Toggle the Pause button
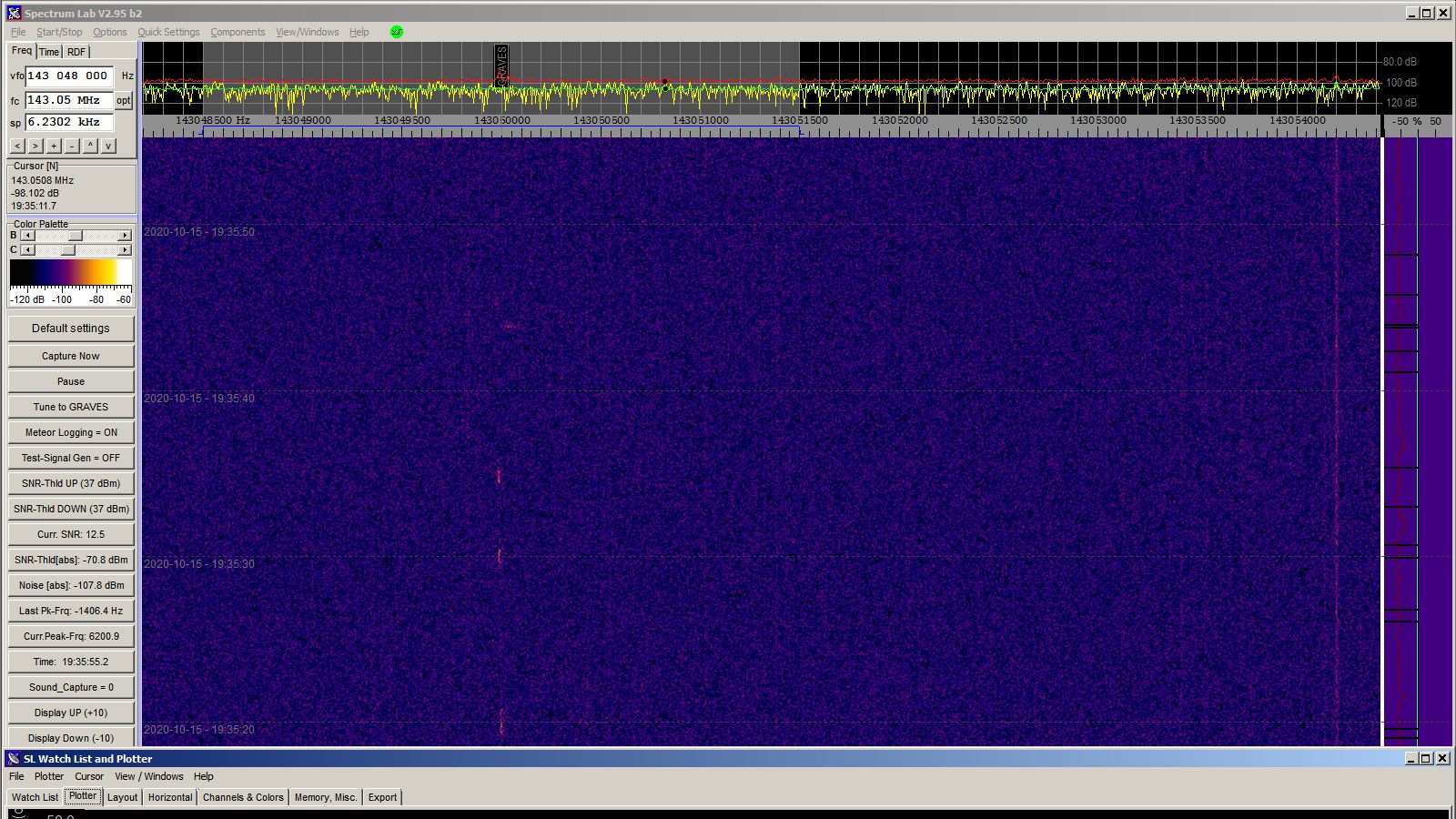 pos(71,381)
